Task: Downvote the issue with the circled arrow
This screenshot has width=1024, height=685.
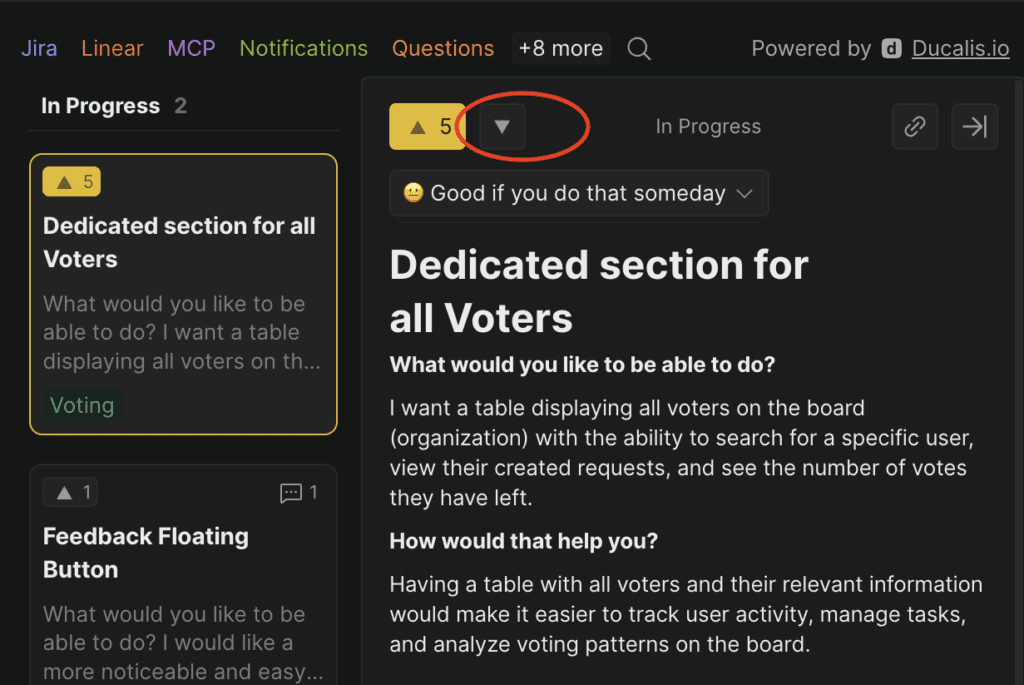Action: pos(502,126)
